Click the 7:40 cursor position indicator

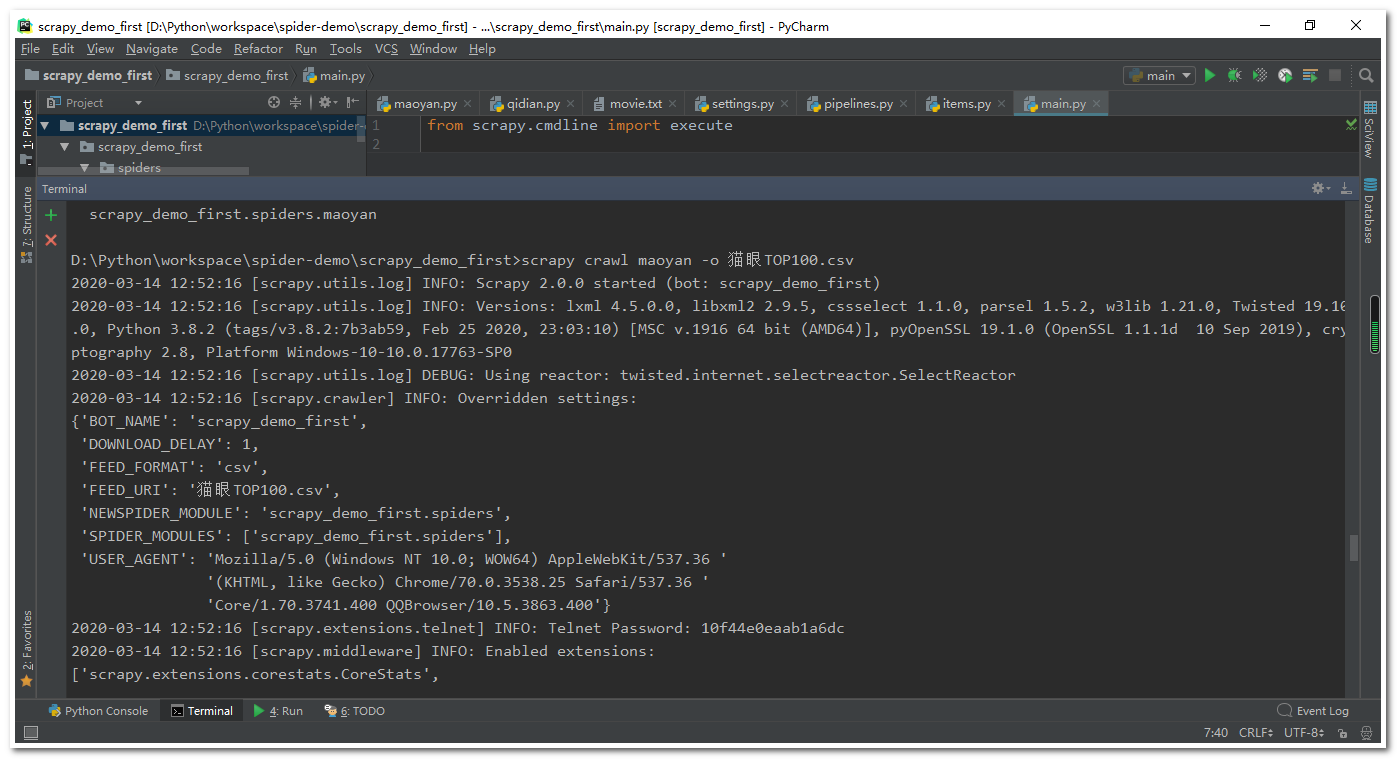tap(1216, 733)
